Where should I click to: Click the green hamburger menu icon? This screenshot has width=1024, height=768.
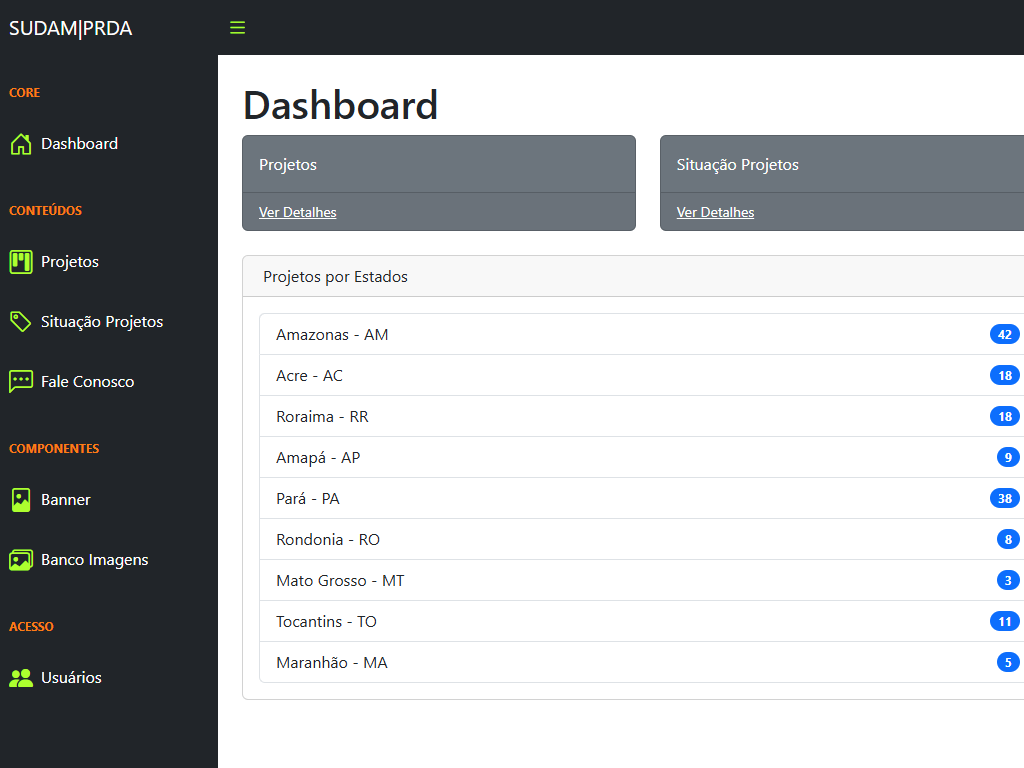(x=237, y=28)
